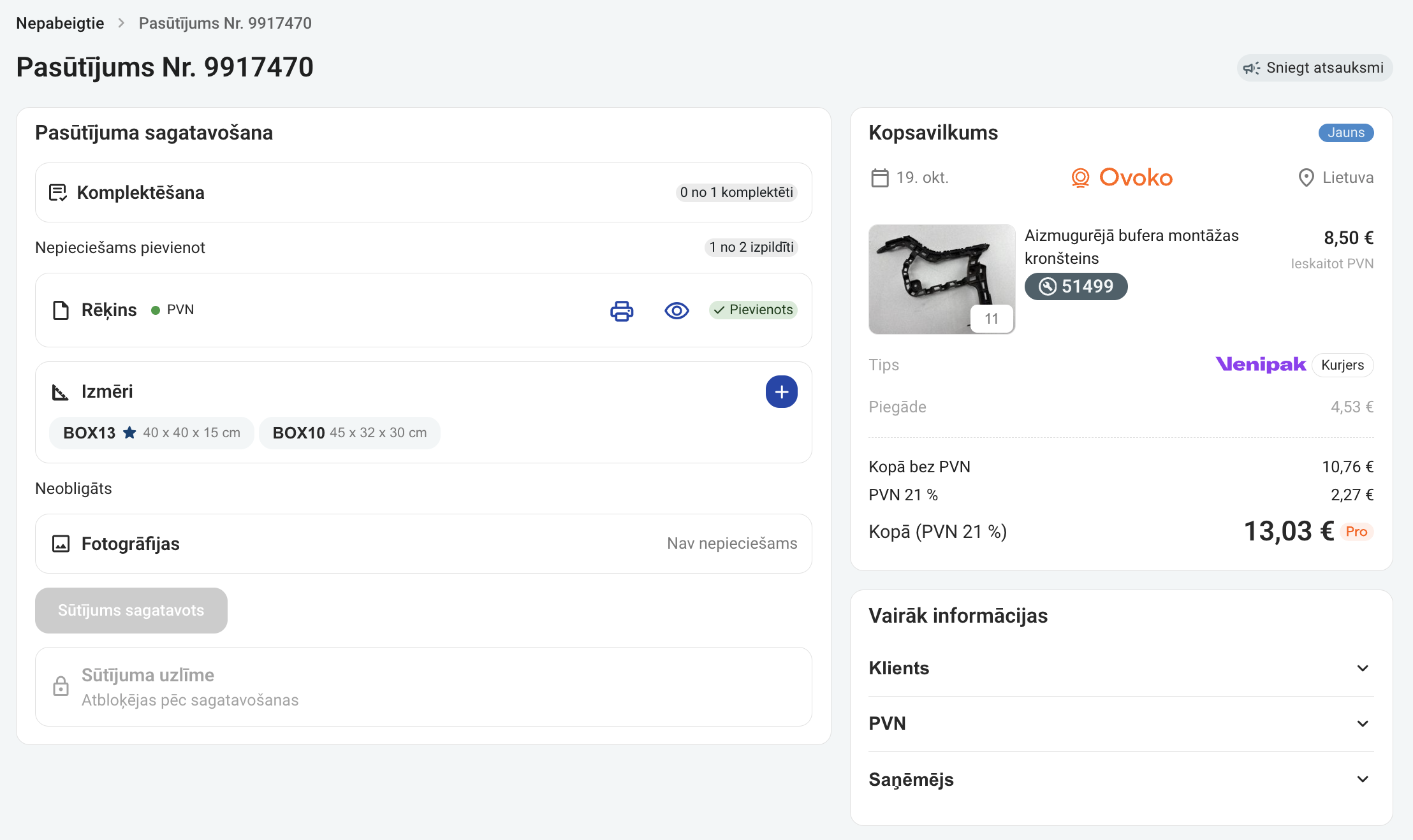Click Sniegt atsauksmi feedback button
The width and height of the screenshot is (1413, 840).
(x=1315, y=68)
